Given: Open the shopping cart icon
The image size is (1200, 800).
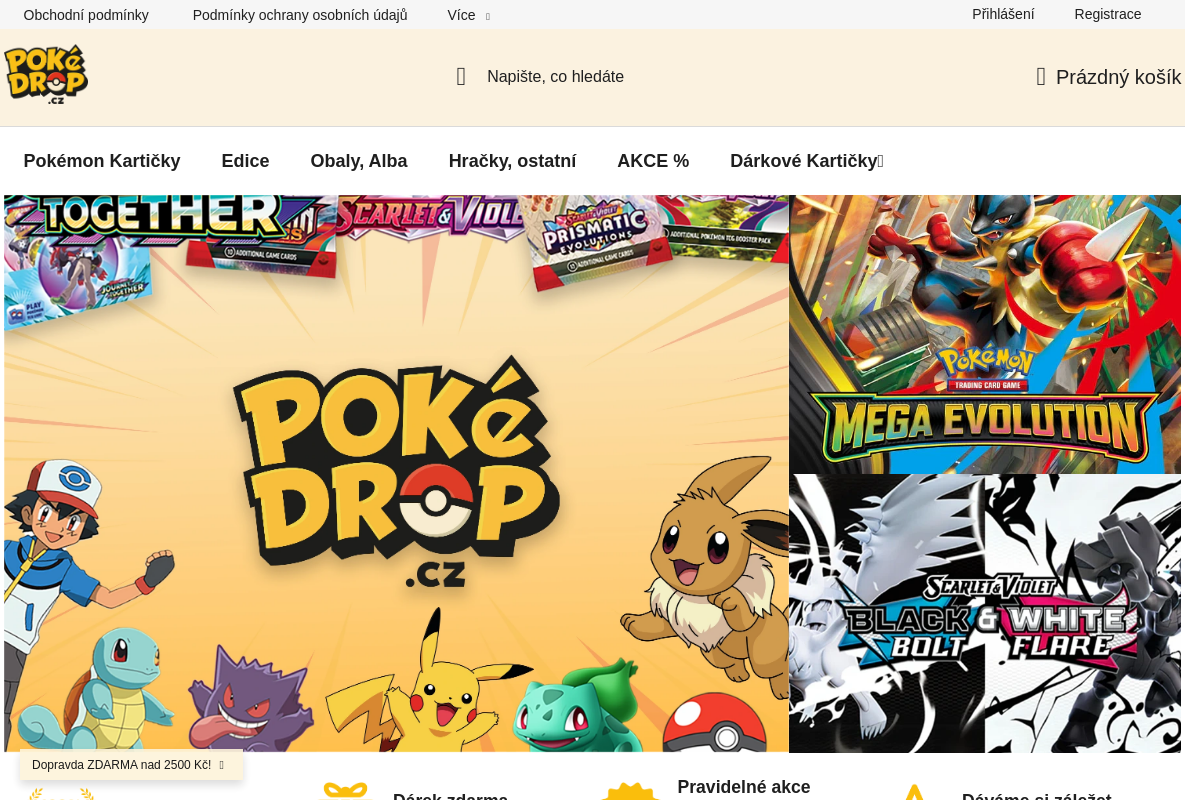Looking at the screenshot, I should (x=1041, y=77).
